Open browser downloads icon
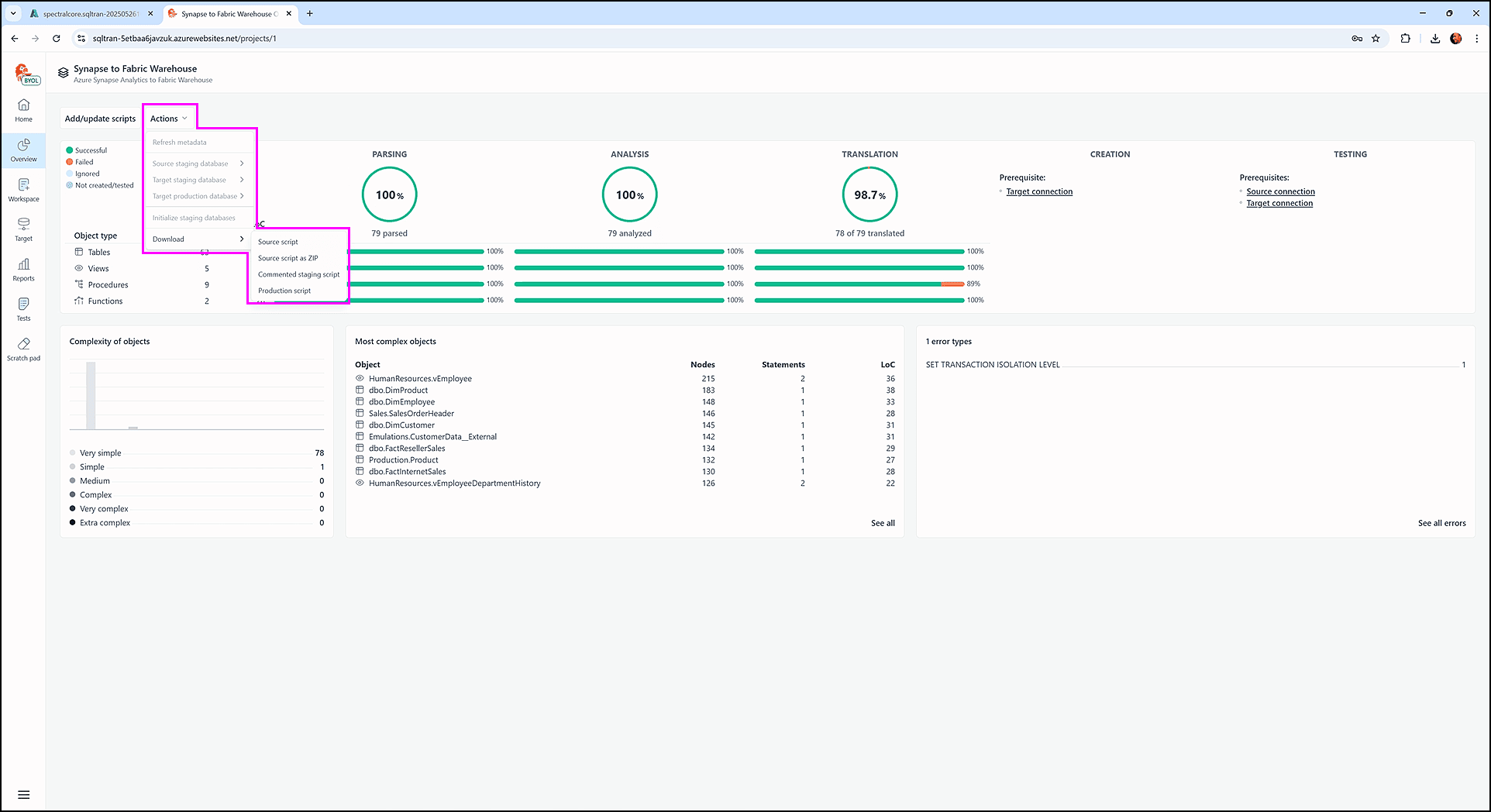 pos(1434,38)
